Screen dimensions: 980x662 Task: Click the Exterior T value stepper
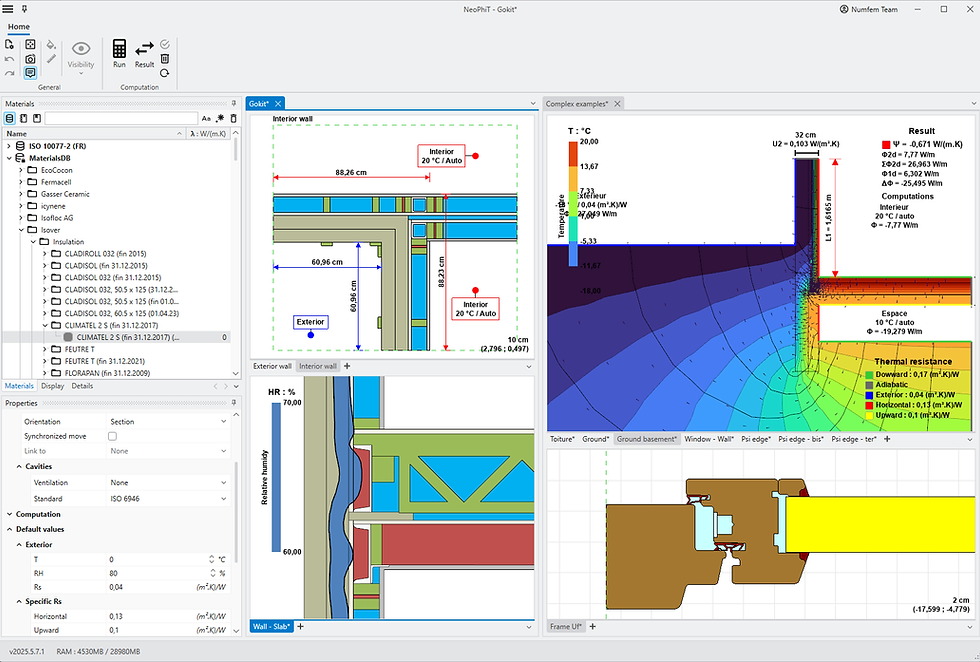point(211,559)
